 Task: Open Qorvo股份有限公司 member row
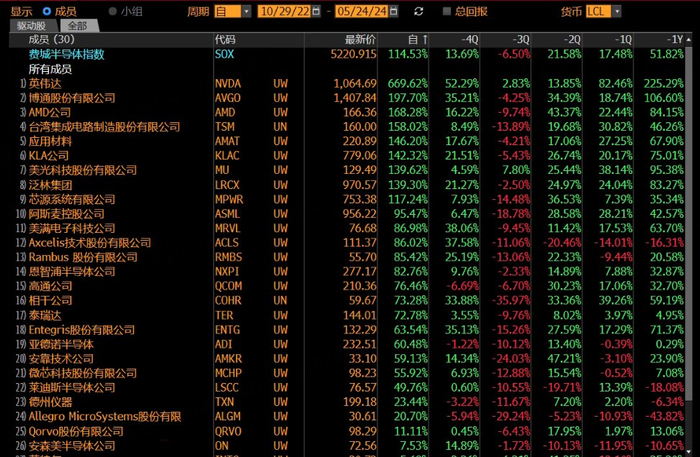(76, 431)
